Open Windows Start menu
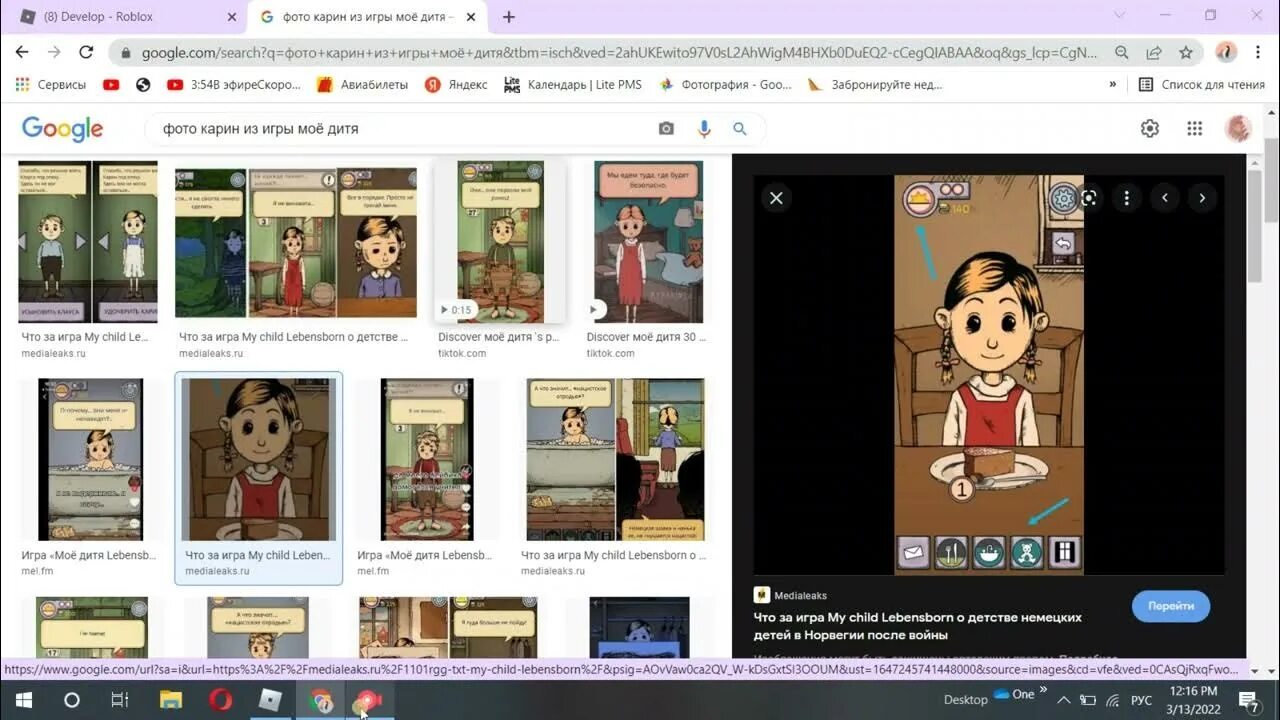 pos(23,700)
